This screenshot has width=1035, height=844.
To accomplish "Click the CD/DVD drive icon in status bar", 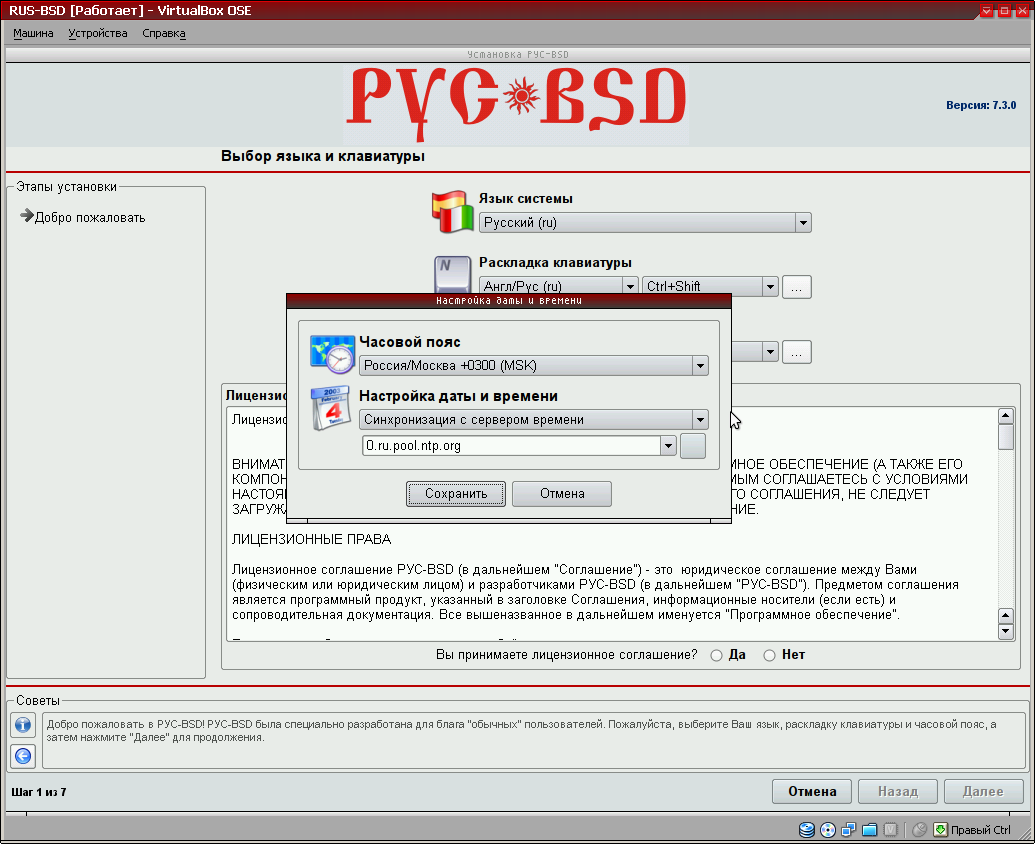I will coord(828,829).
